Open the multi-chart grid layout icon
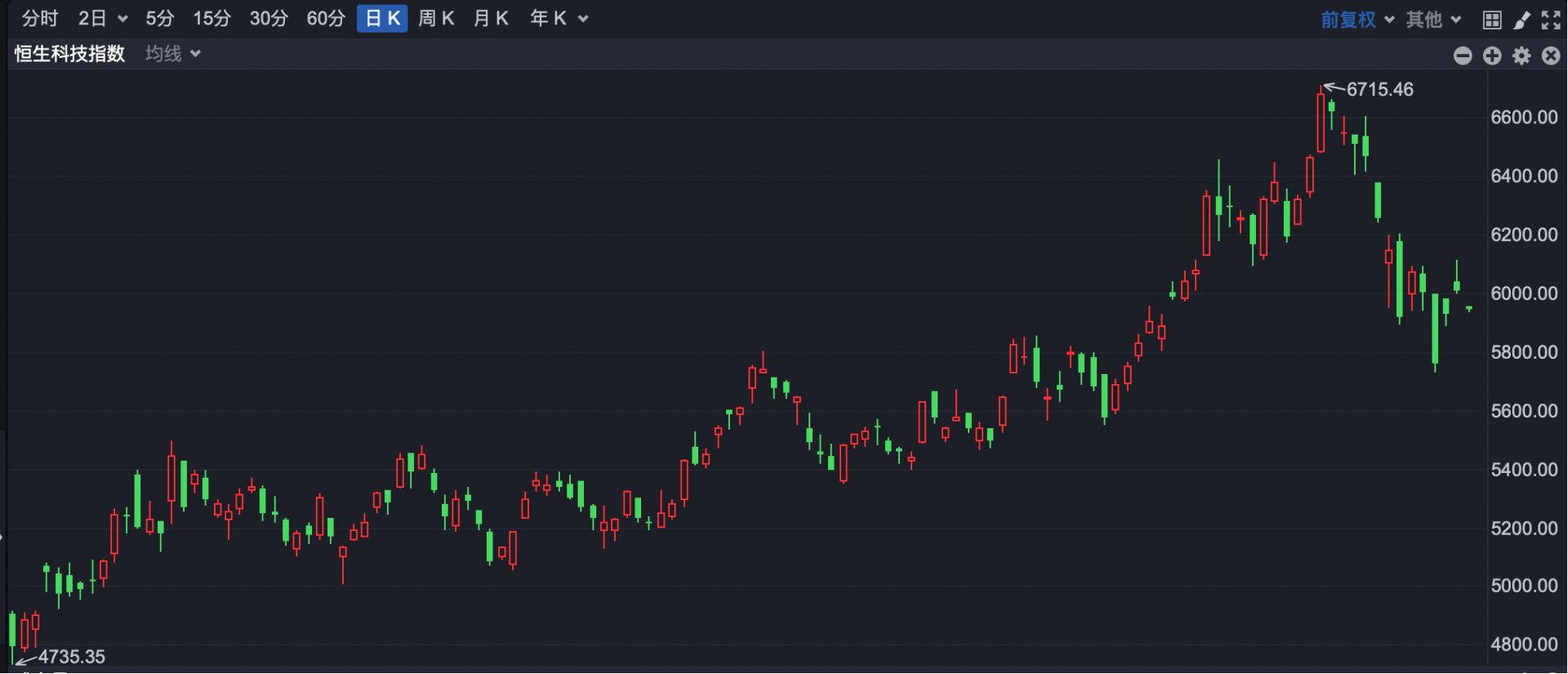The height and width of the screenshot is (674, 1568). click(1492, 20)
